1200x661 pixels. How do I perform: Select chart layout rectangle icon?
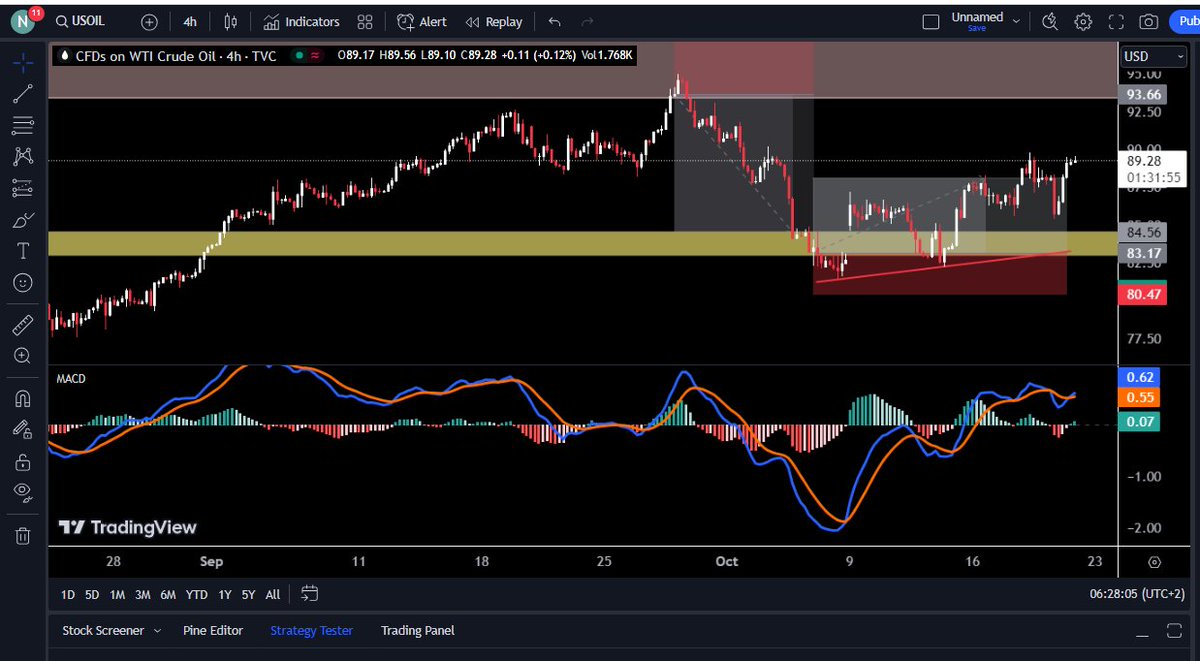[931, 21]
